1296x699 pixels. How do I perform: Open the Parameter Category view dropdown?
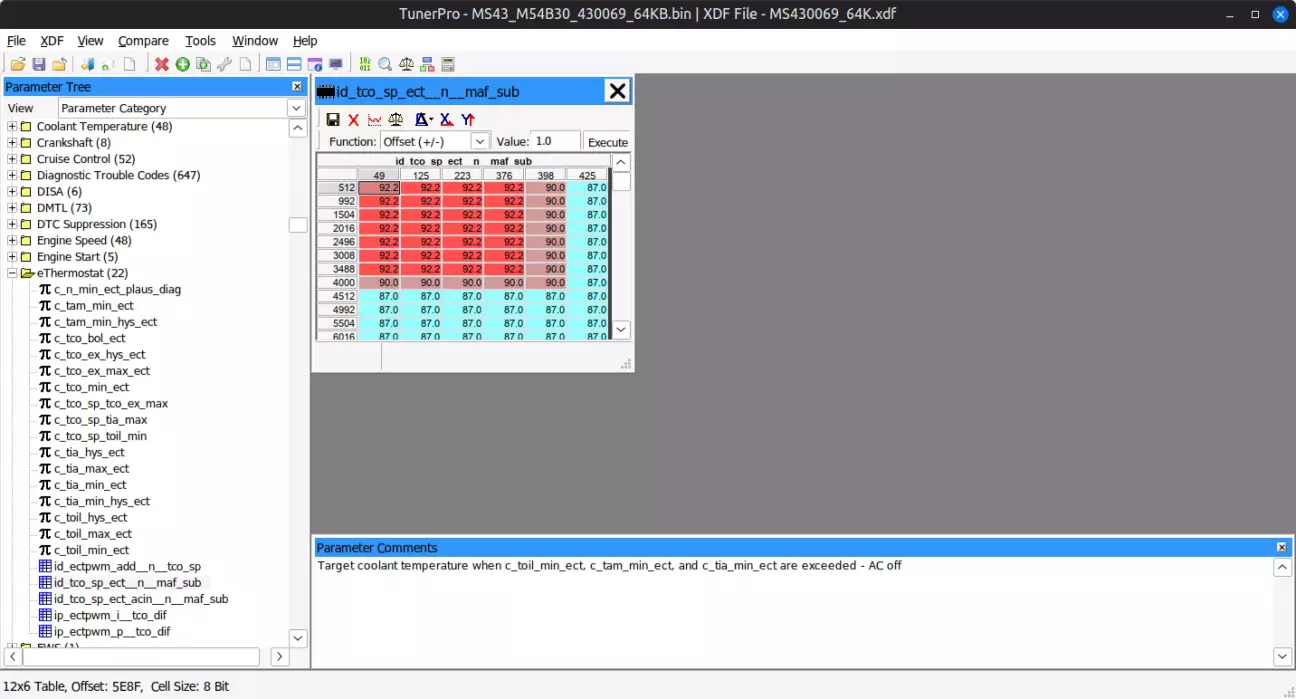point(297,108)
